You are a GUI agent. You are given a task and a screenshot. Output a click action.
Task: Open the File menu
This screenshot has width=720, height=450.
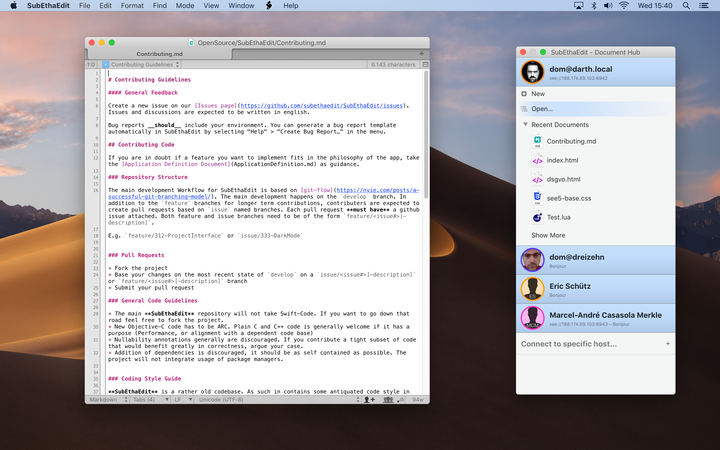84,6
